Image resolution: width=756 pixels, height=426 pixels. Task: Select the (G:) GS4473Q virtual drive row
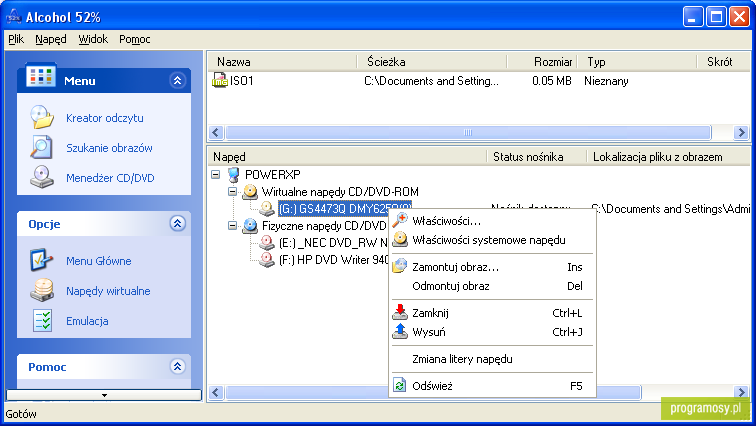345,209
